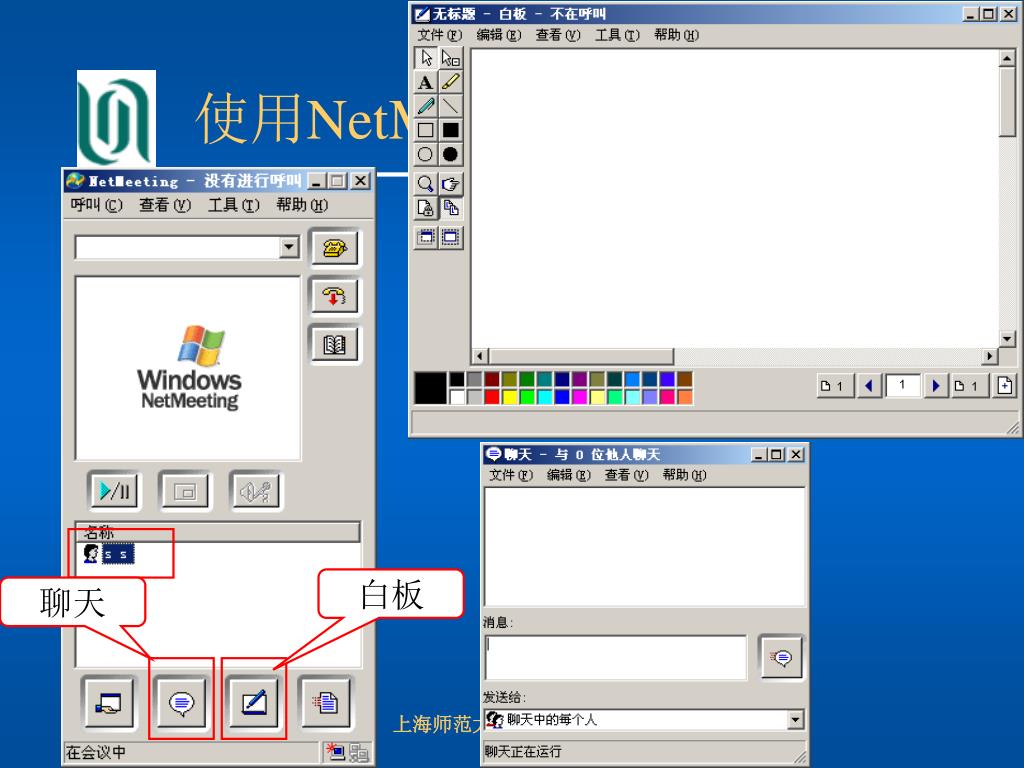
Task: Go to previous Whiteboard page arrow
Action: 869,386
